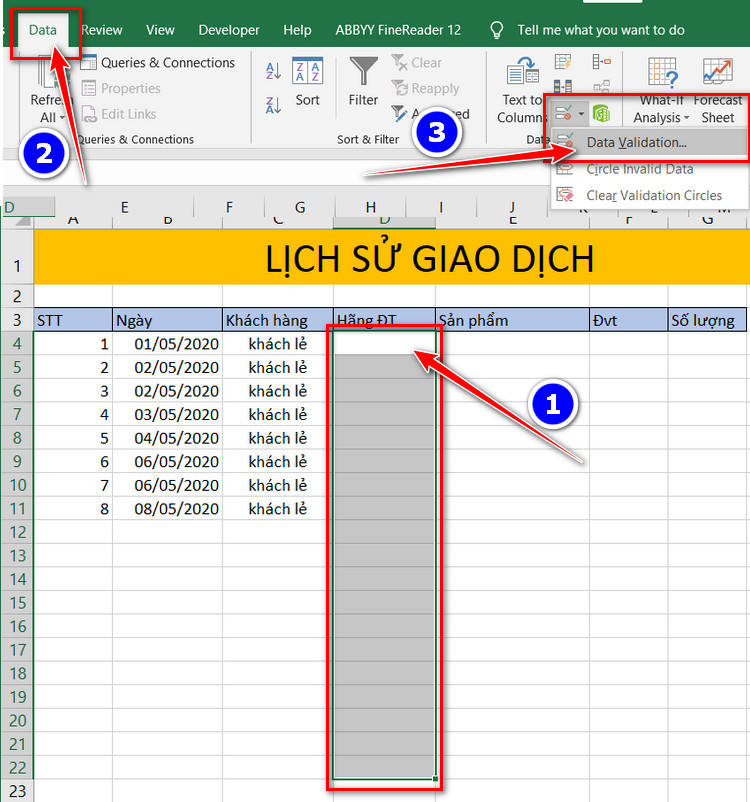
Task: Open the Data ribbon tab
Action: point(42,30)
